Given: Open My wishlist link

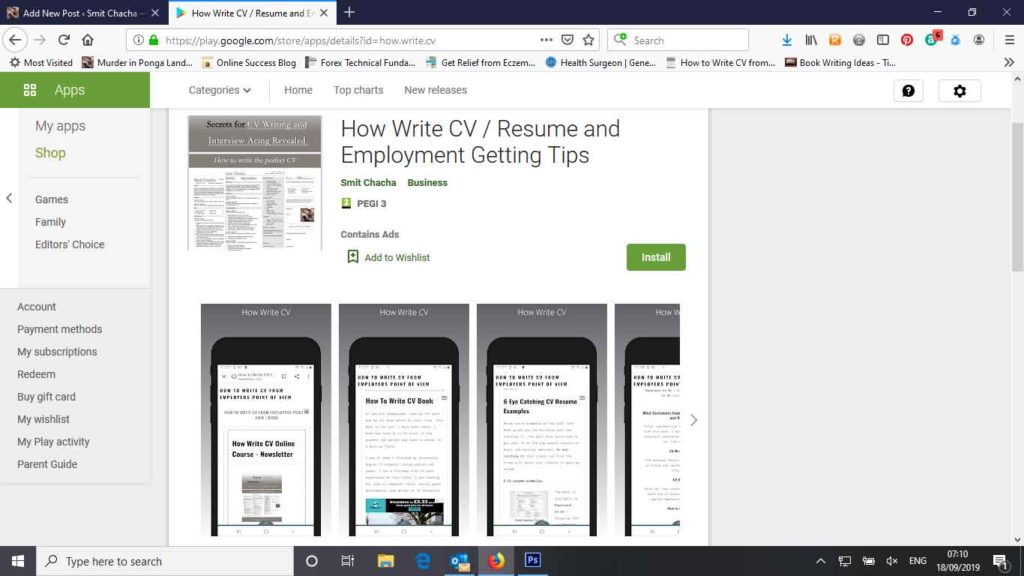Looking at the screenshot, I should click(43, 419).
